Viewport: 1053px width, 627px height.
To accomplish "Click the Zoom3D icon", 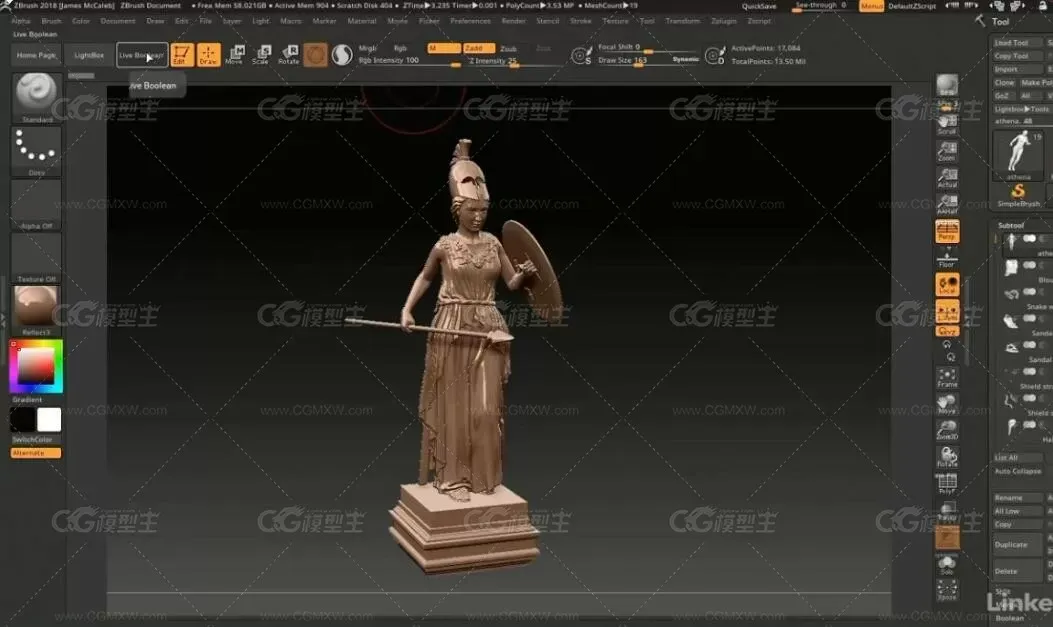I will 947,430.
